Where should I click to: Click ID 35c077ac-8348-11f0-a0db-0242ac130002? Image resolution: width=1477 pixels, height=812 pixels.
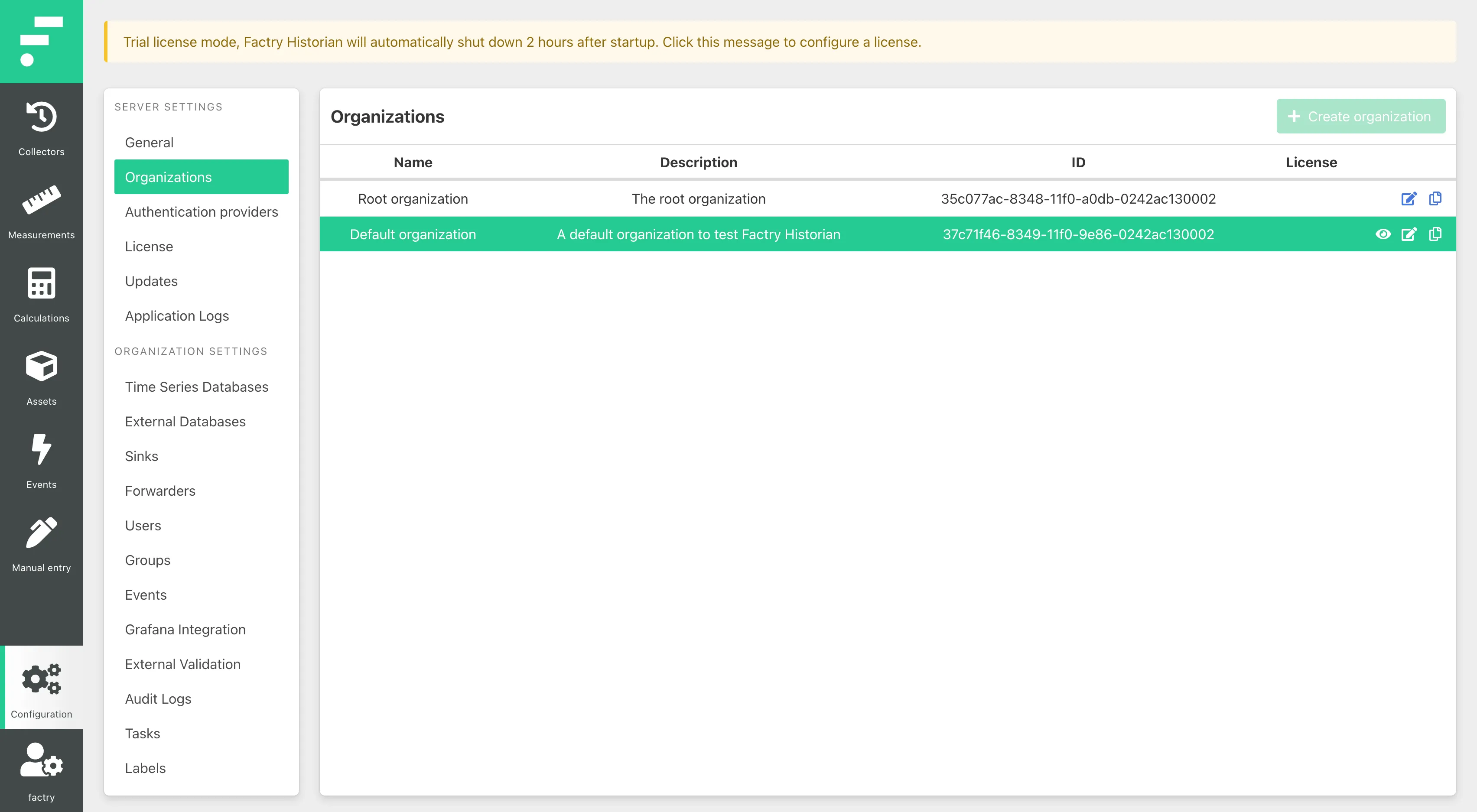tap(1078, 199)
